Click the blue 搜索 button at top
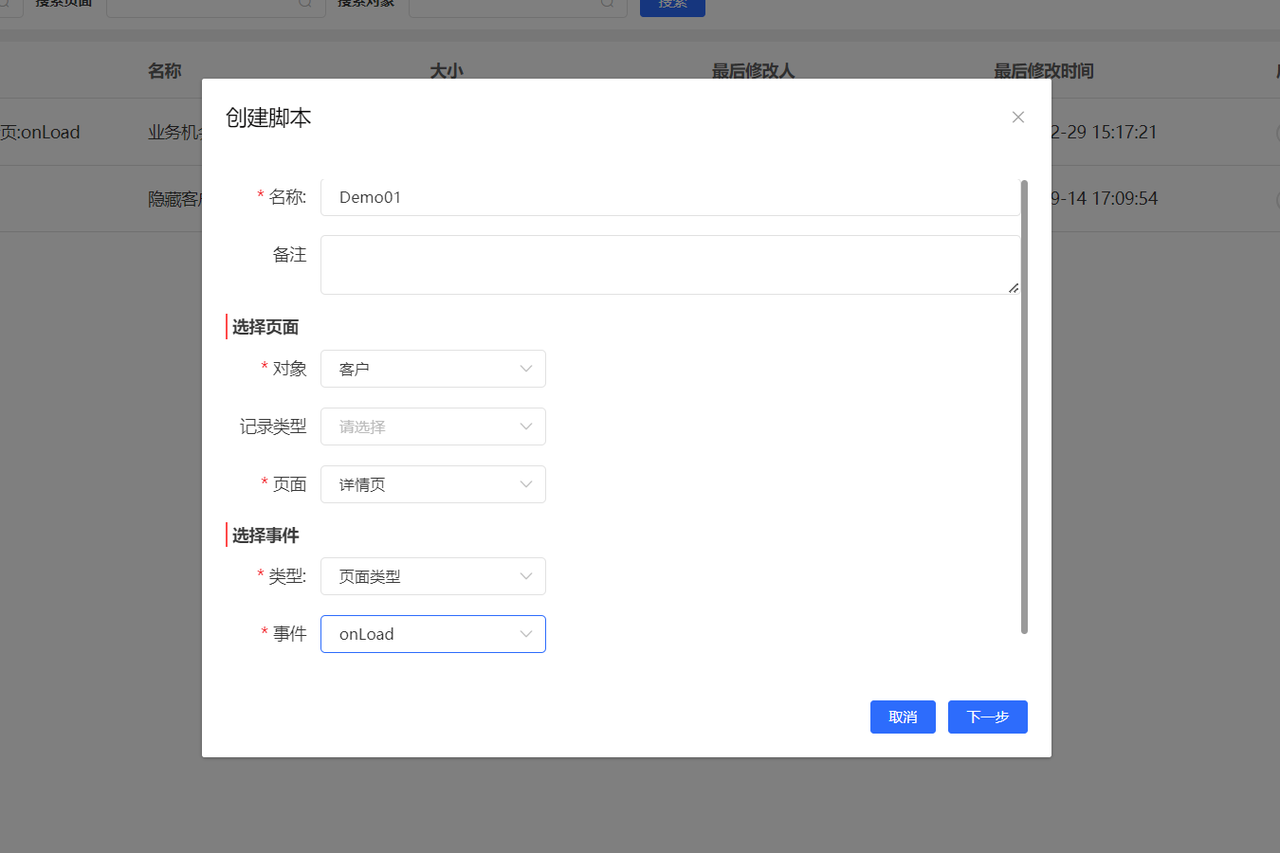 [x=672, y=6]
